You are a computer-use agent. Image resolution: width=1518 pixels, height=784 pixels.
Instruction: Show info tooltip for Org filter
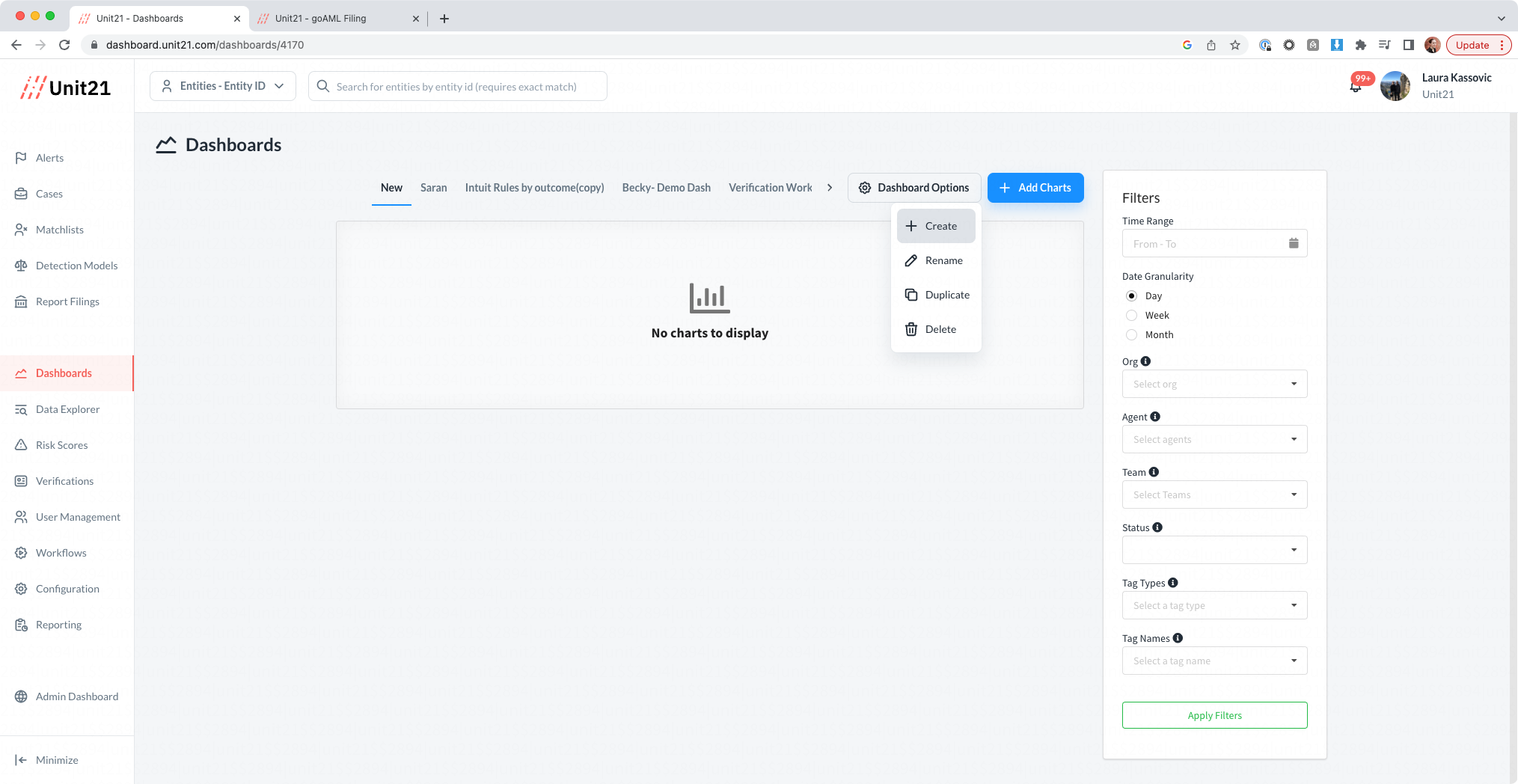[x=1145, y=361]
